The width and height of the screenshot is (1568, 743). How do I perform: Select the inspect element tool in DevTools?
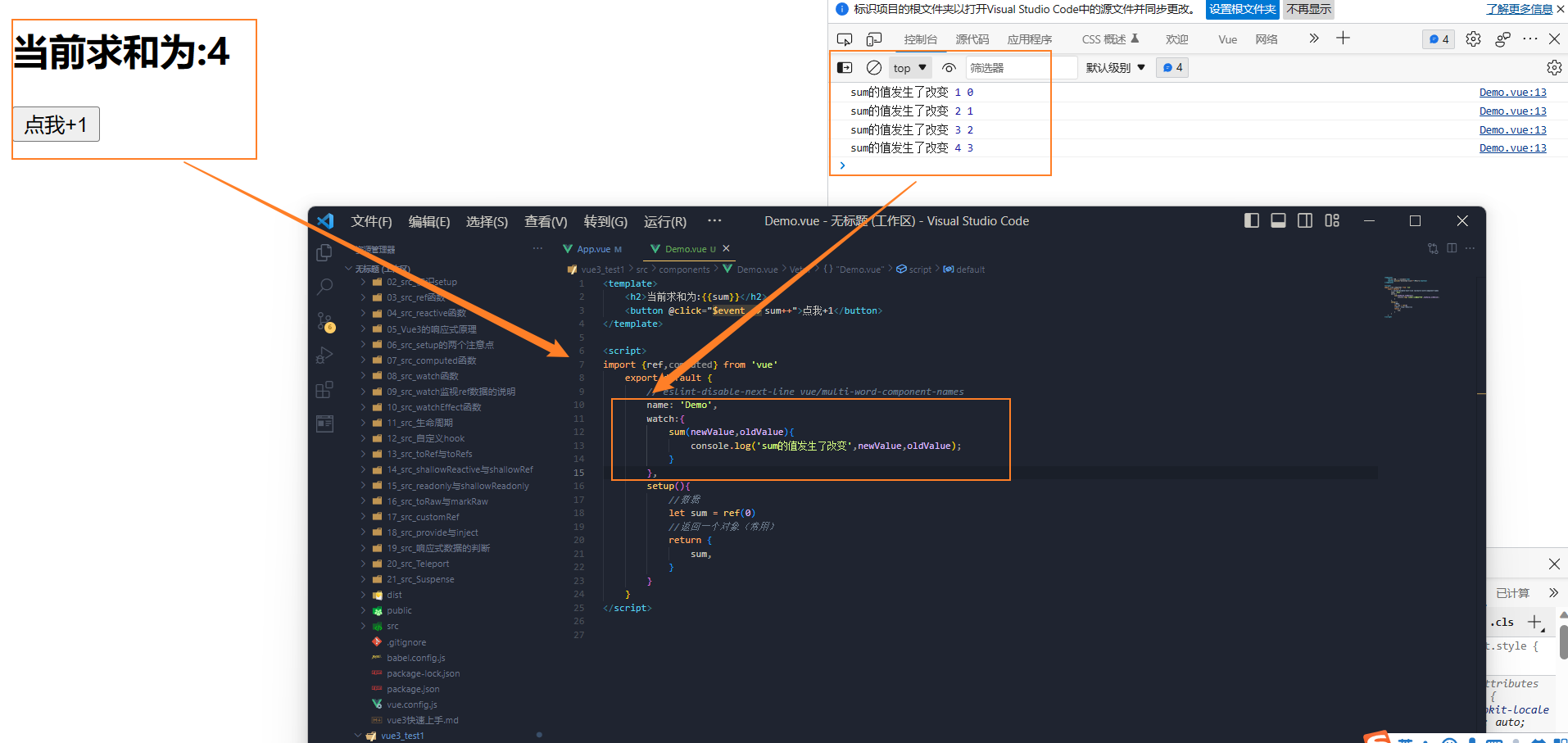point(844,39)
